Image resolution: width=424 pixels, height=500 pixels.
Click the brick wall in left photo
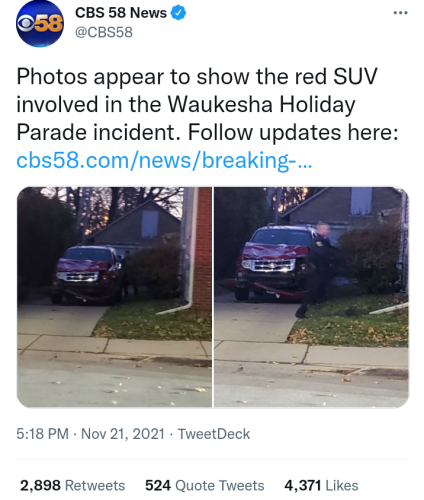202,248
